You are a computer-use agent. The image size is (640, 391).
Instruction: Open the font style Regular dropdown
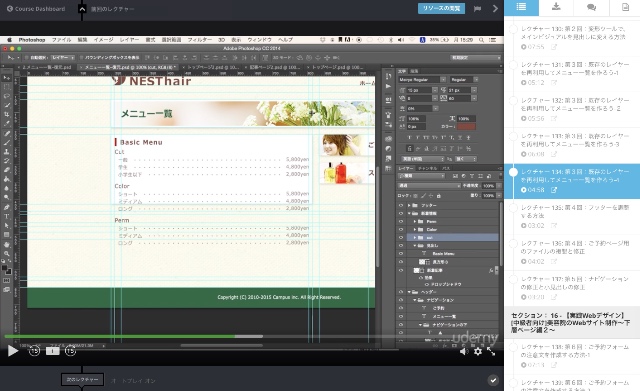463,80
